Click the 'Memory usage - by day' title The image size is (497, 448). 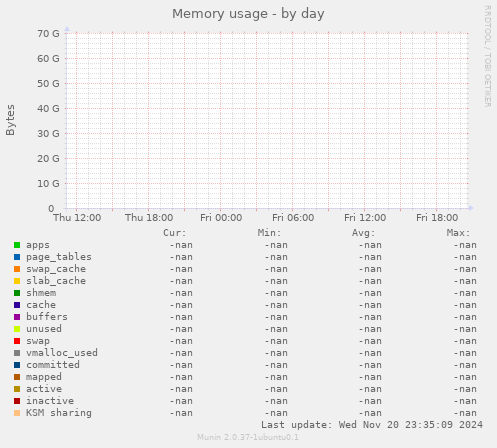[248, 14]
